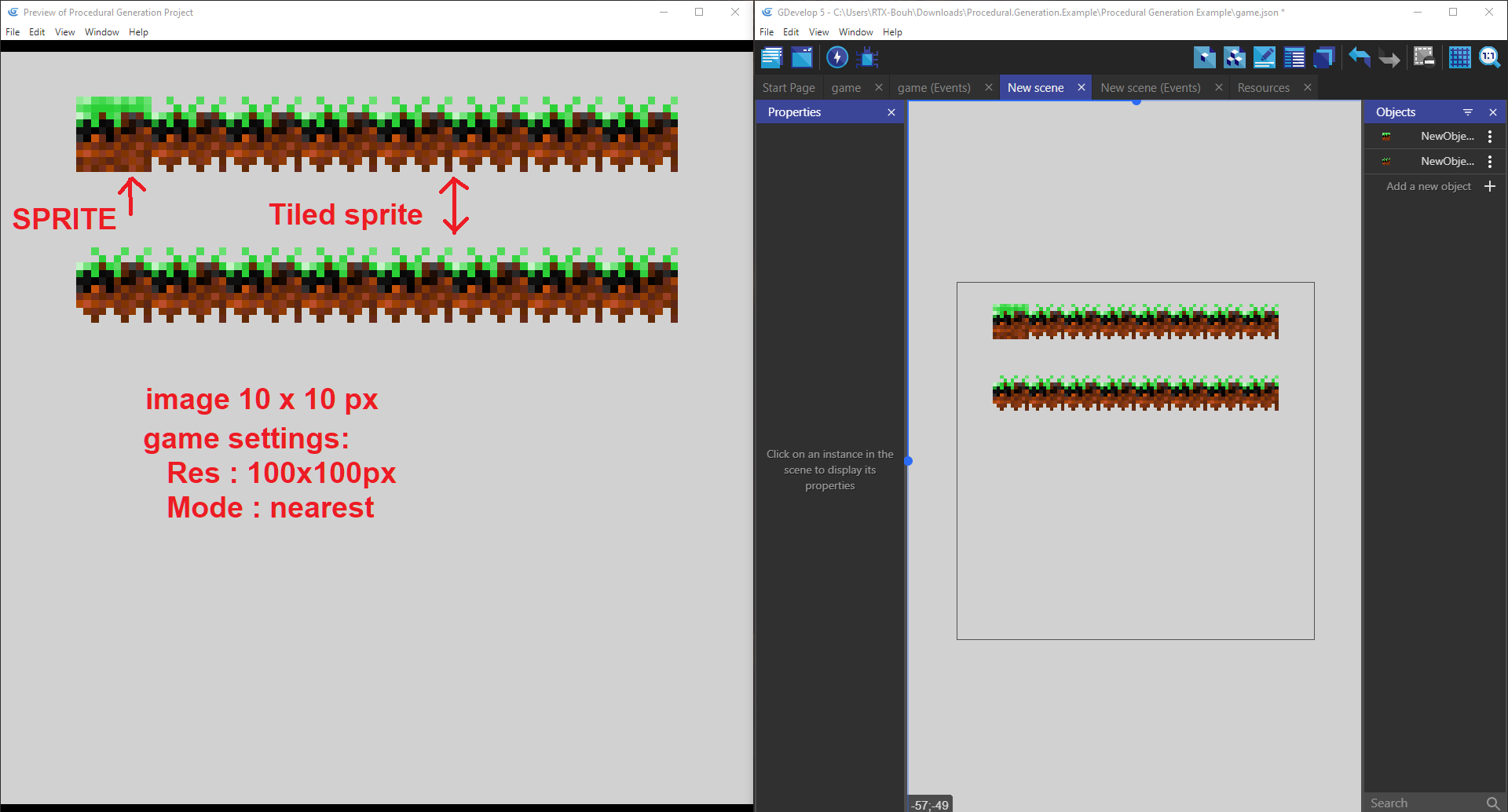Click the Undo arrow in the toolbar
The height and width of the screenshot is (812, 1508).
(1360, 57)
